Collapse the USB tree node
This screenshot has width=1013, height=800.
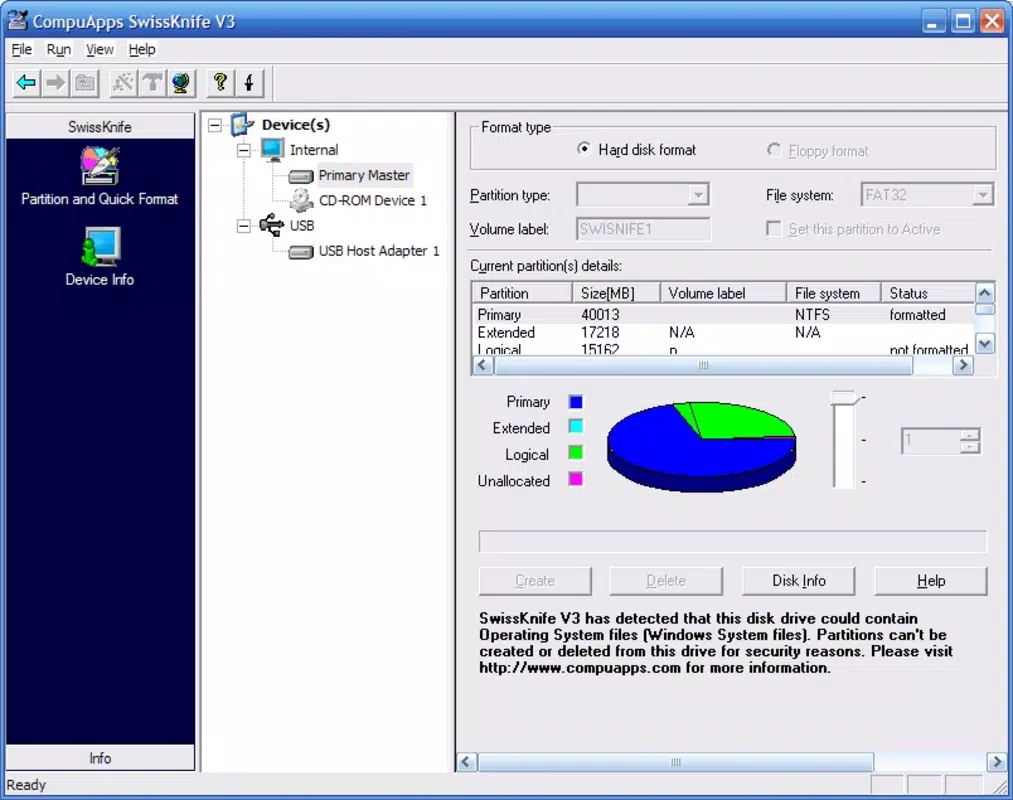pyautogui.click(x=244, y=226)
